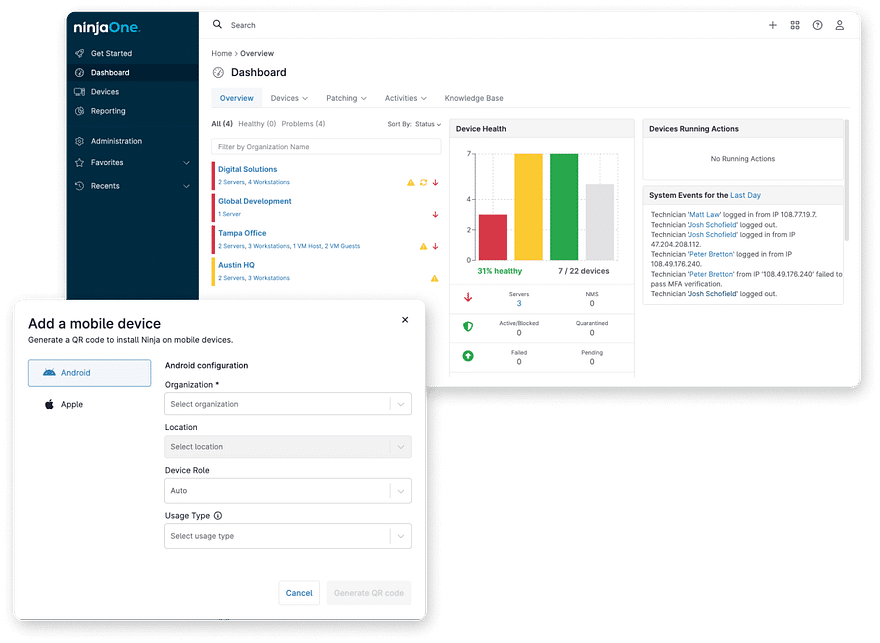
Task: Expand the Favorites section chevron
Action: [186, 163]
